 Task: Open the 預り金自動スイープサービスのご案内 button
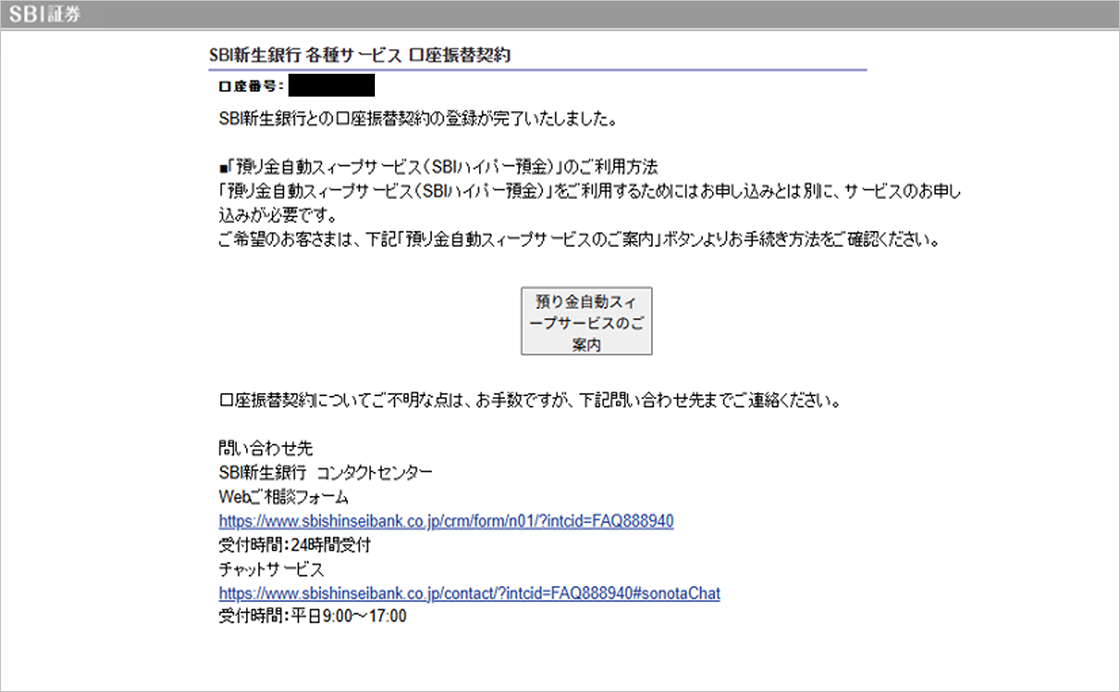click(586, 322)
